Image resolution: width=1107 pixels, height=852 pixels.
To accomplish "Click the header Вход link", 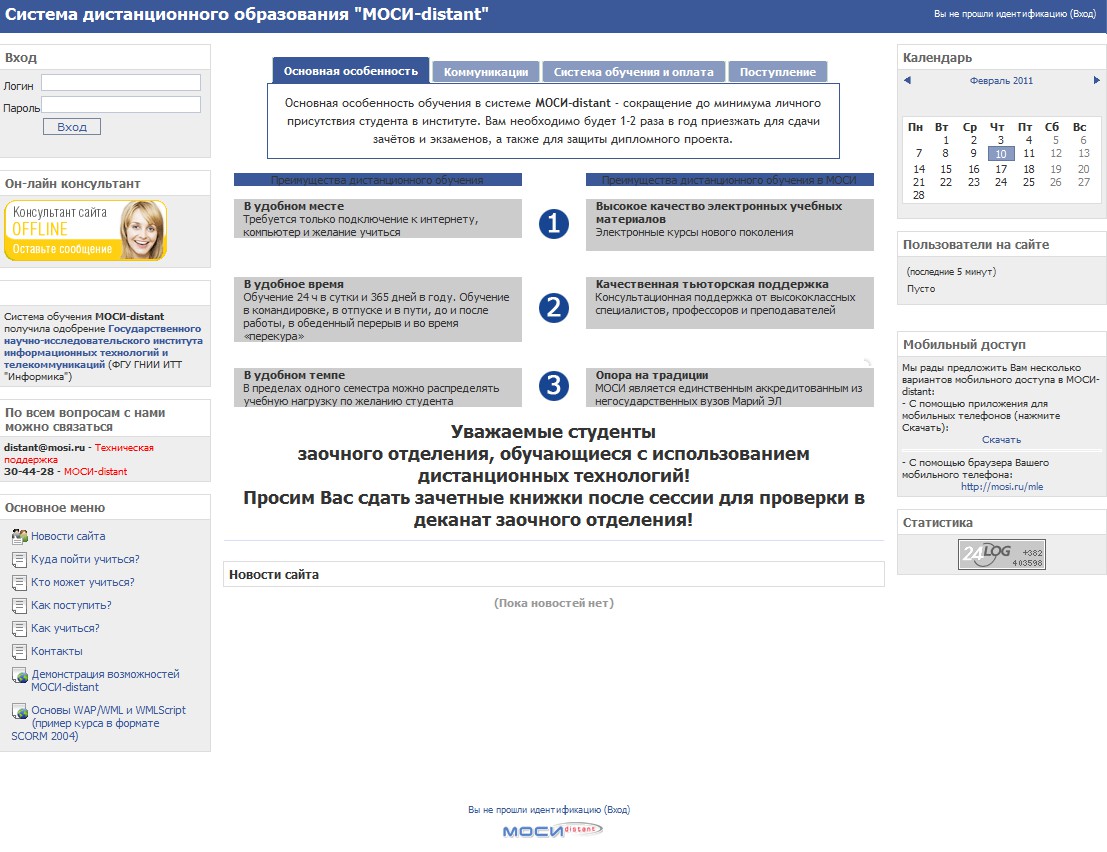I will (1082, 13).
